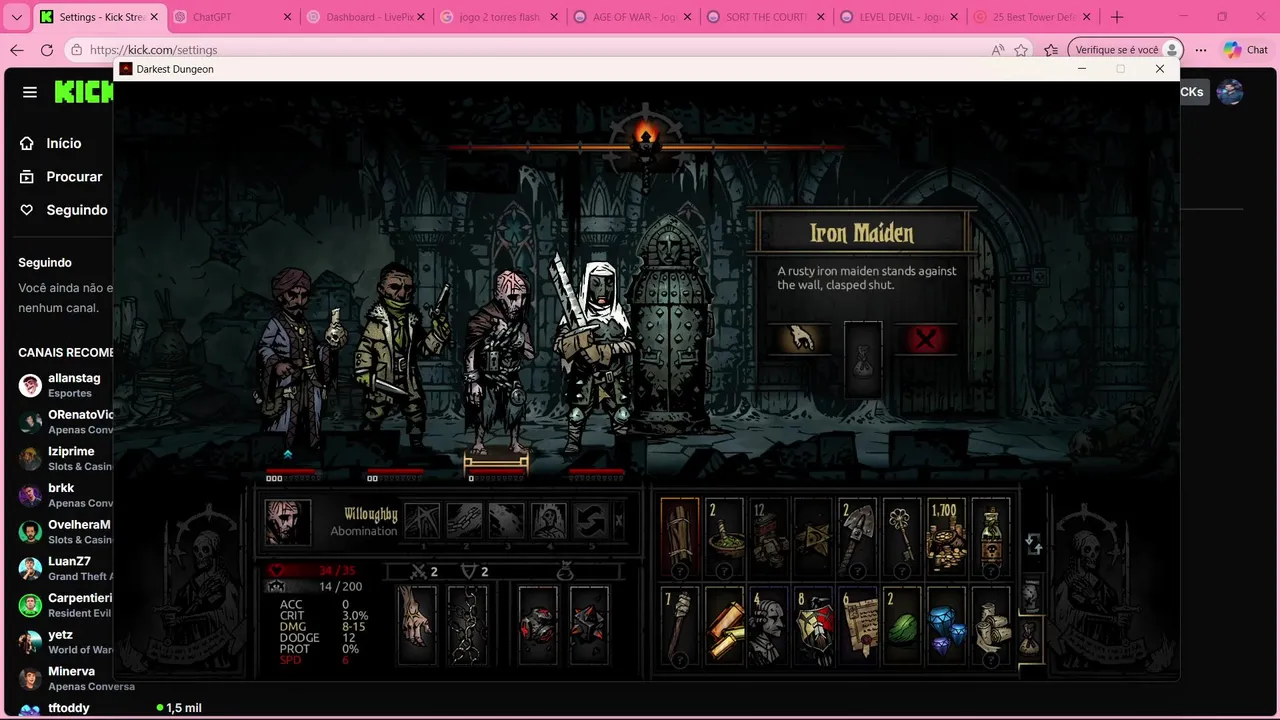This screenshot has height=720, width=1280.
Task: Click the torch light meter flame
Action: pos(646,136)
